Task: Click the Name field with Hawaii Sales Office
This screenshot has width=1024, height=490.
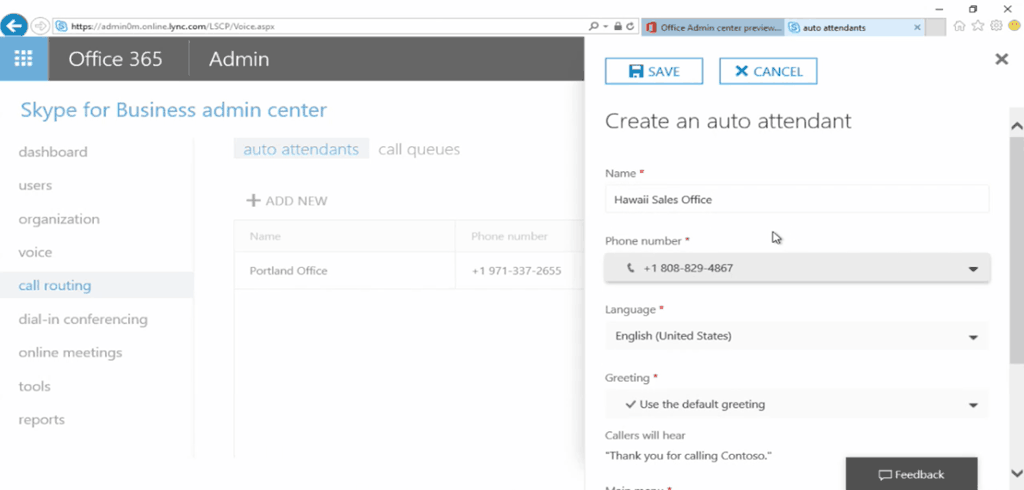Action: coord(796,199)
